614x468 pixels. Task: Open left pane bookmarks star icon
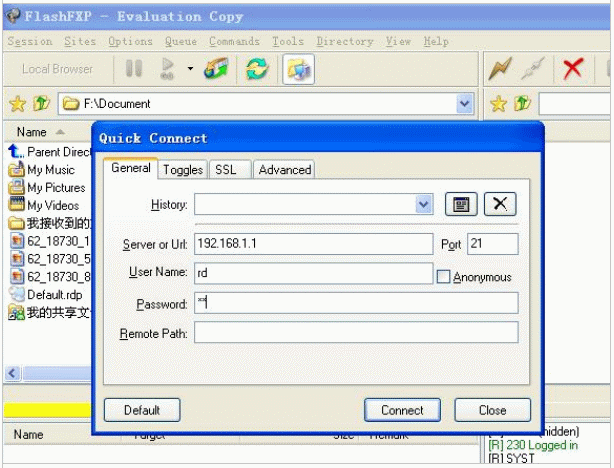point(18,104)
